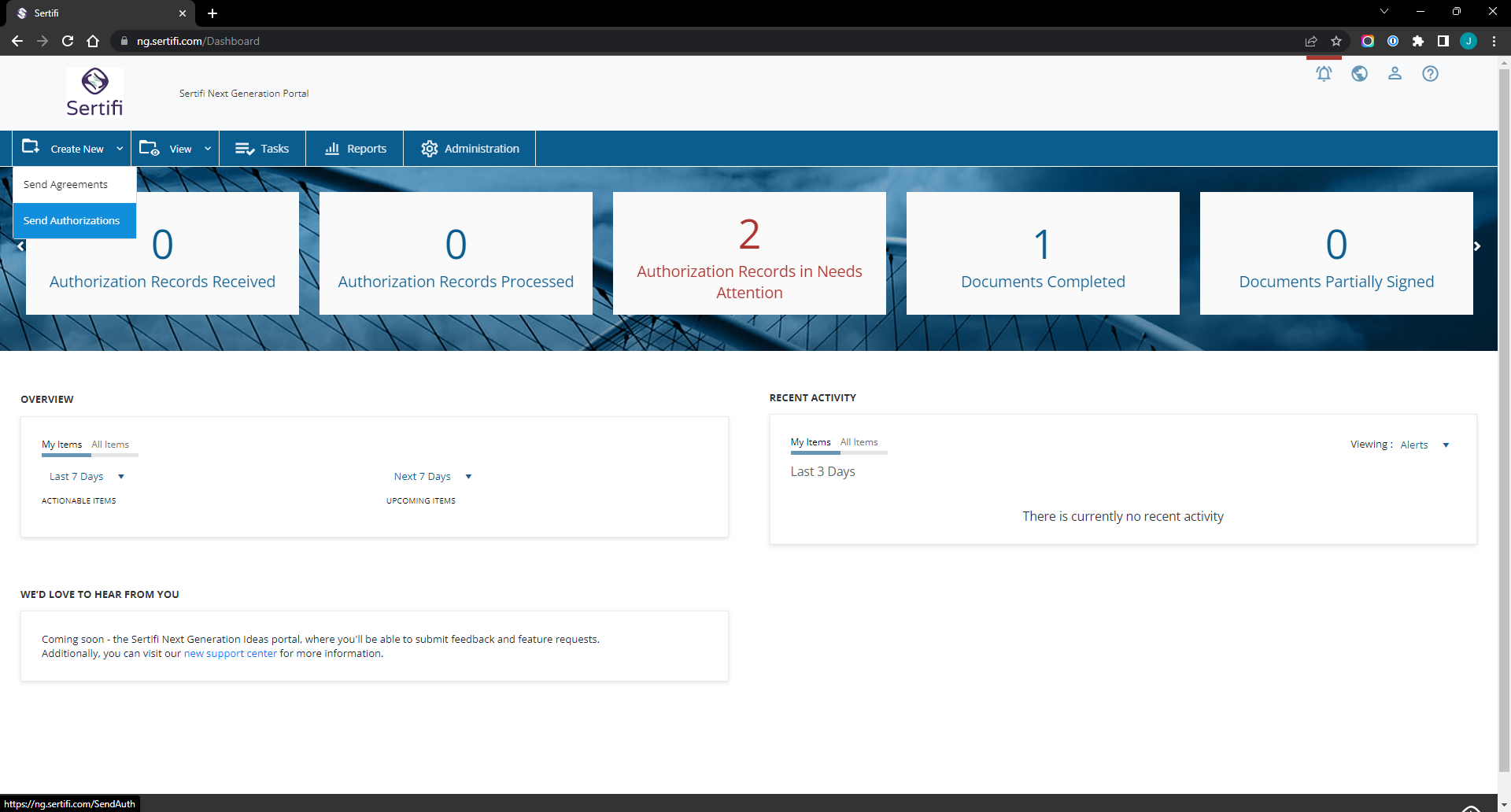Viewport: 1511px width, 812px height.
Task: Click the View folder eye icon
Action: click(150, 148)
